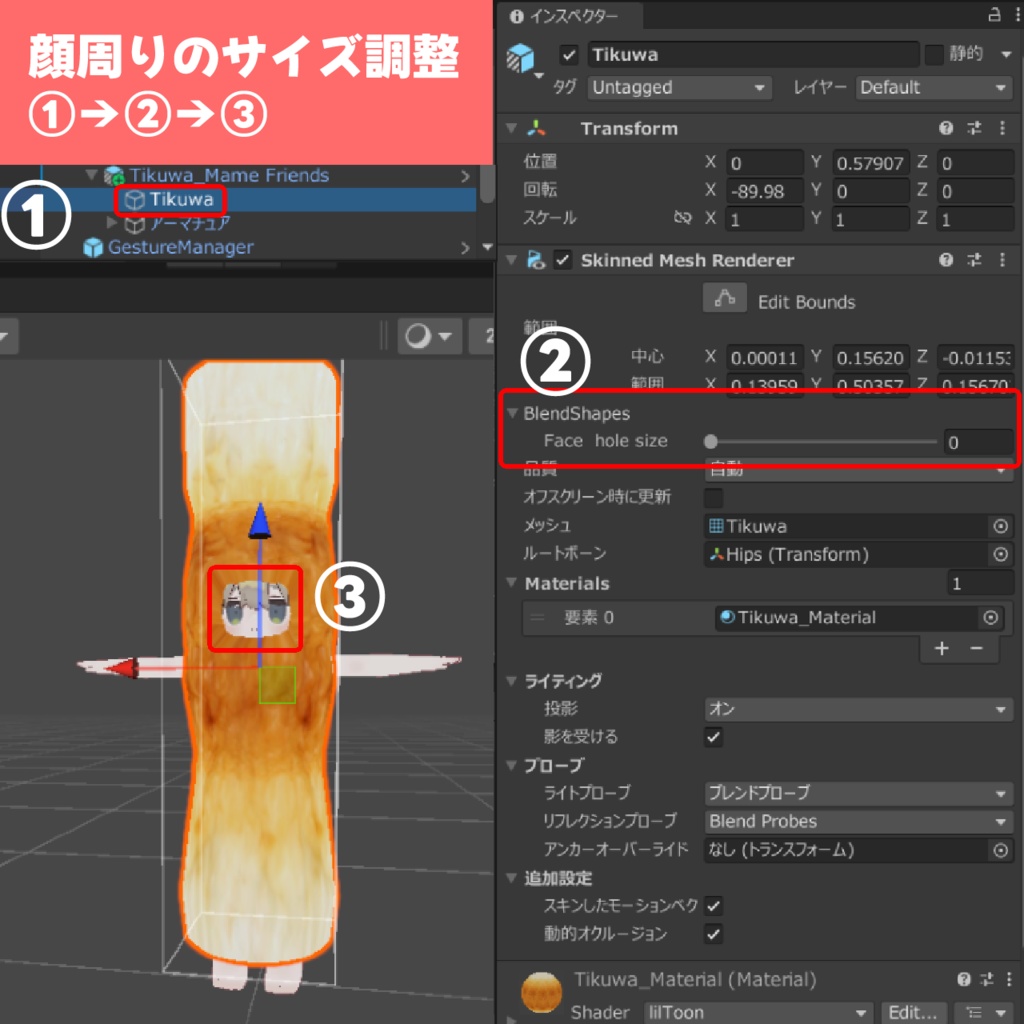Click the Inspector panel kebab menu
This screenshot has width=1024, height=1024.
pyautogui.click(x=1016, y=14)
